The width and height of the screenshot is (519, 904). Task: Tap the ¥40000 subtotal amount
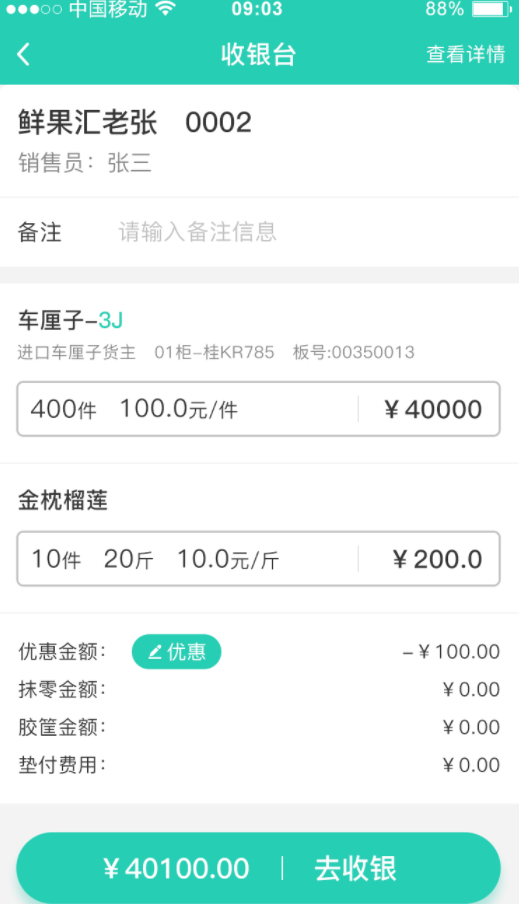click(x=433, y=409)
